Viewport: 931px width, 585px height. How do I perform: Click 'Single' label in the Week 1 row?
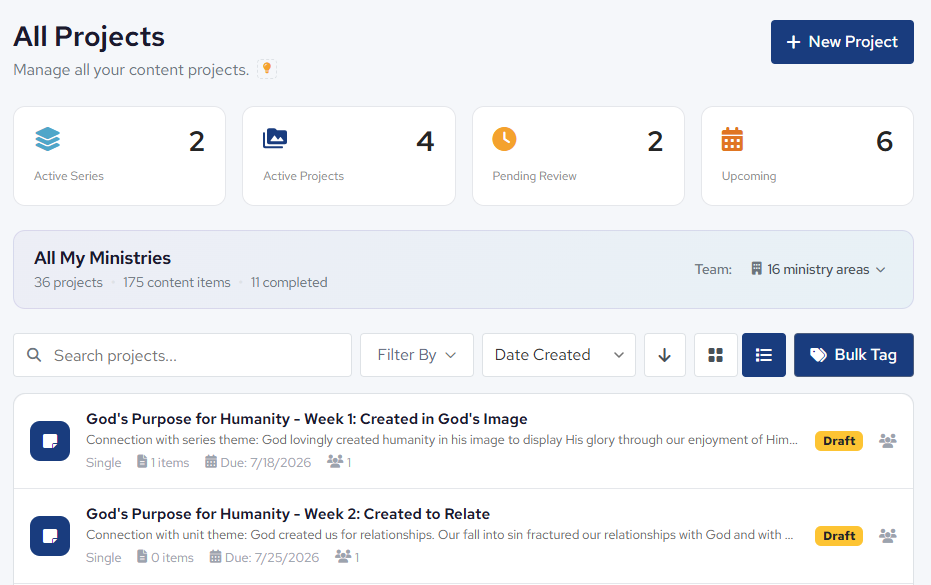(103, 463)
